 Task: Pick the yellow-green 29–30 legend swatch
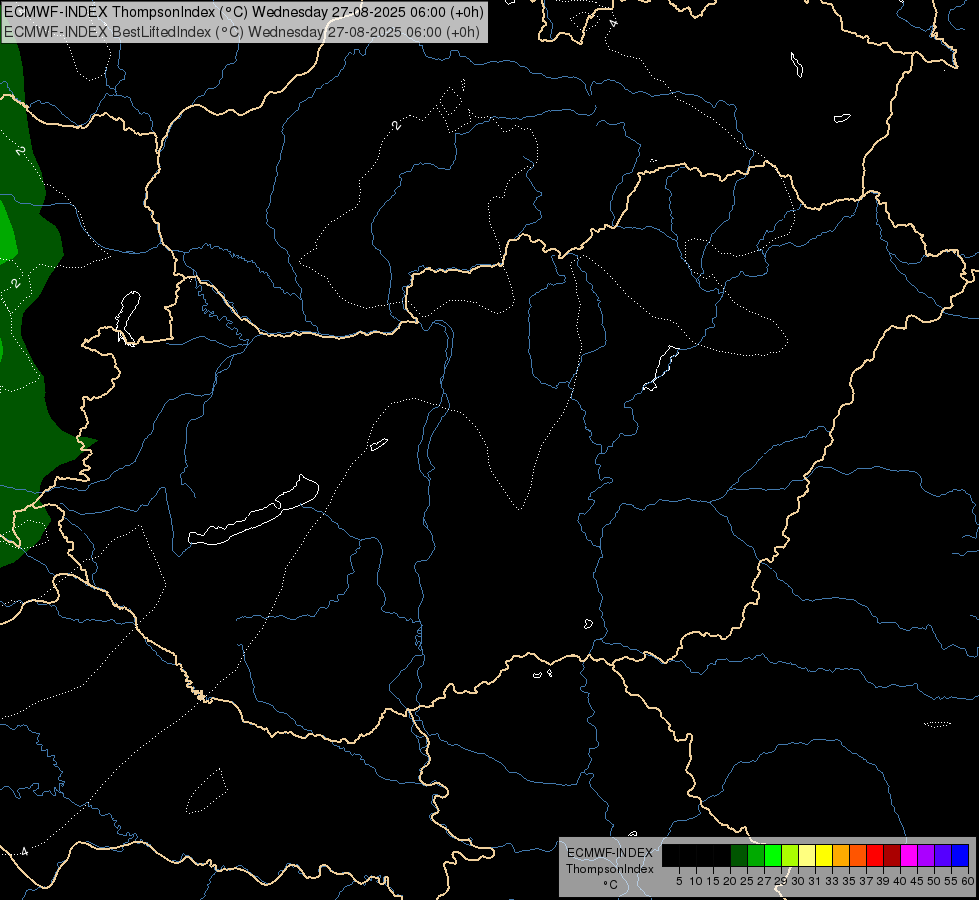click(x=790, y=855)
